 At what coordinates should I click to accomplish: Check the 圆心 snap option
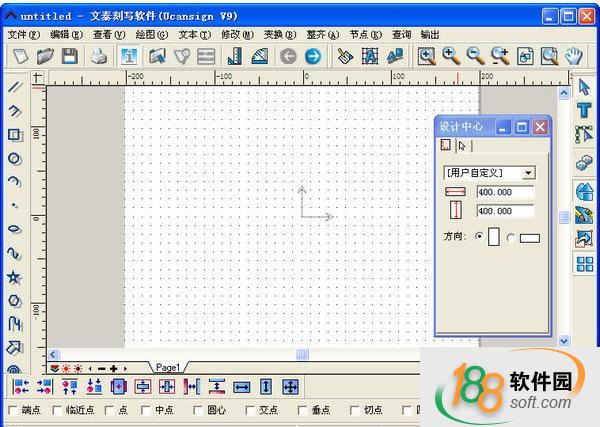click(x=197, y=410)
